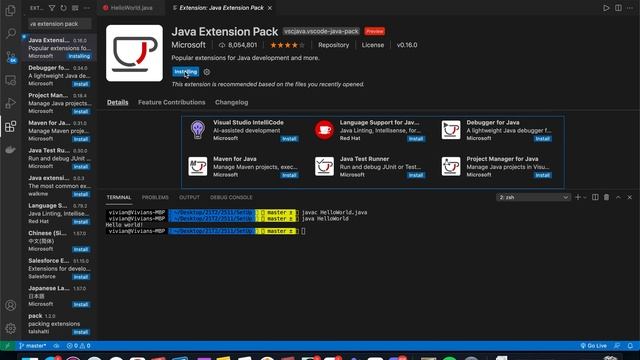Viewport: 640px width, 360px height.
Task: Open errors and warnings count in status bar
Action: [78, 346]
